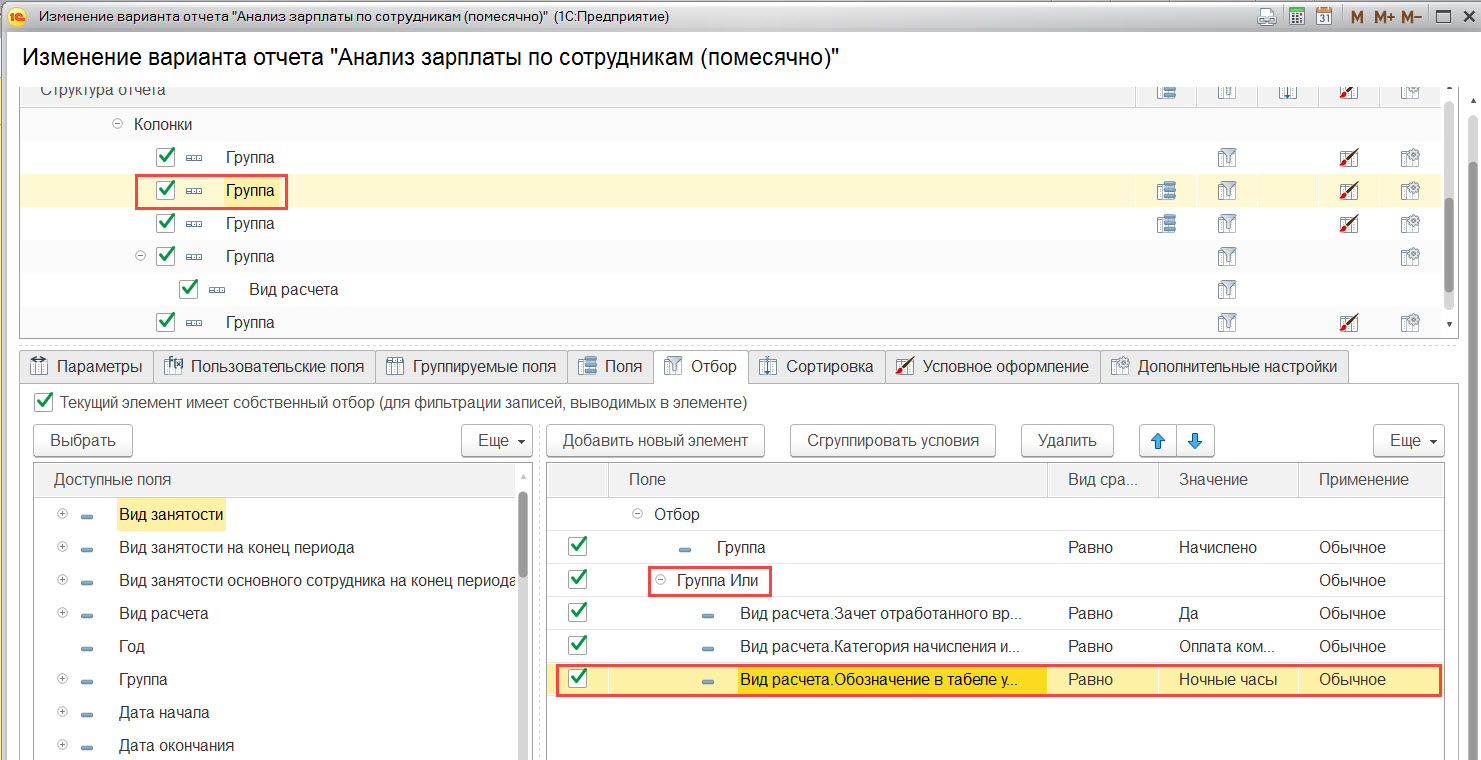Screen dimensions: 1481x760
Task: Expand the Дата окончания available field
Action: pos(62,745)
